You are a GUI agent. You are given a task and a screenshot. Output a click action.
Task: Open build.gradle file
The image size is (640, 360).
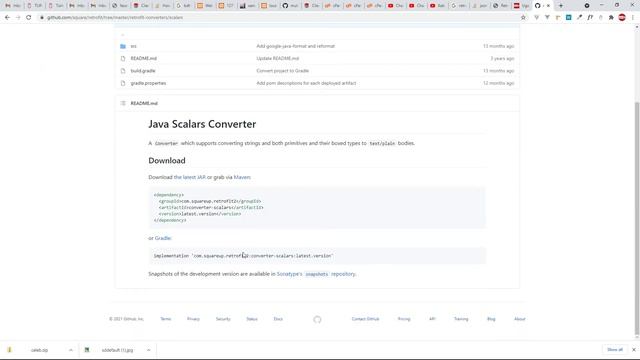tap(143, 71)
